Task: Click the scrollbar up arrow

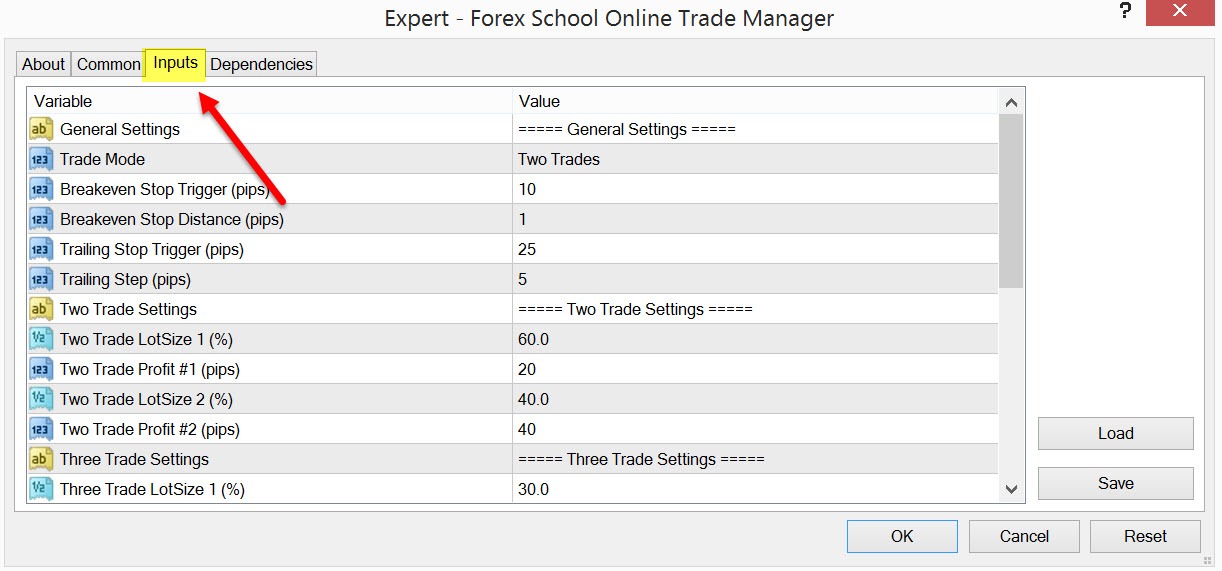Action: coord(1011,102)
